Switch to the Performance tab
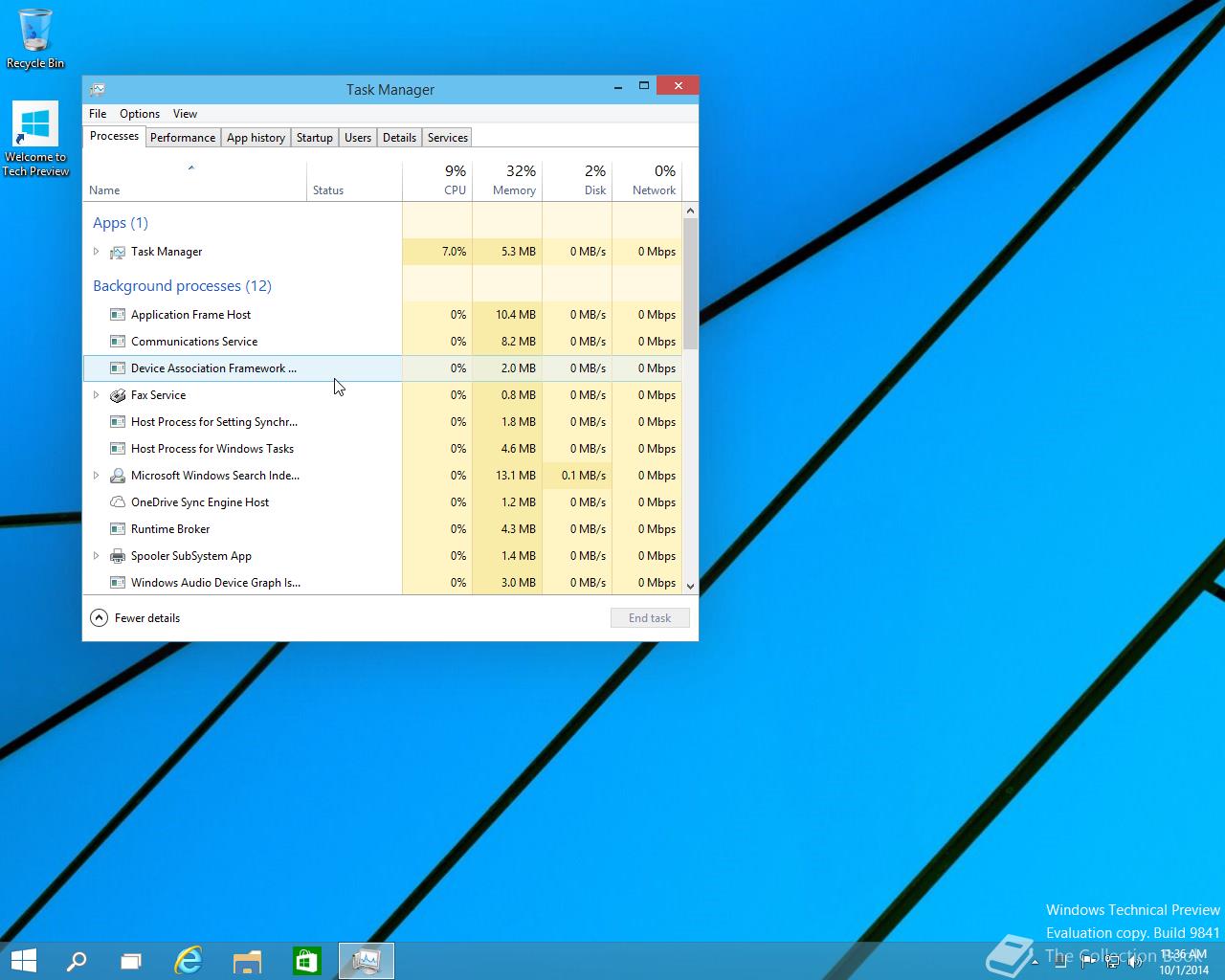Screen dimensions: 1225x980 (x=183, y=138)
